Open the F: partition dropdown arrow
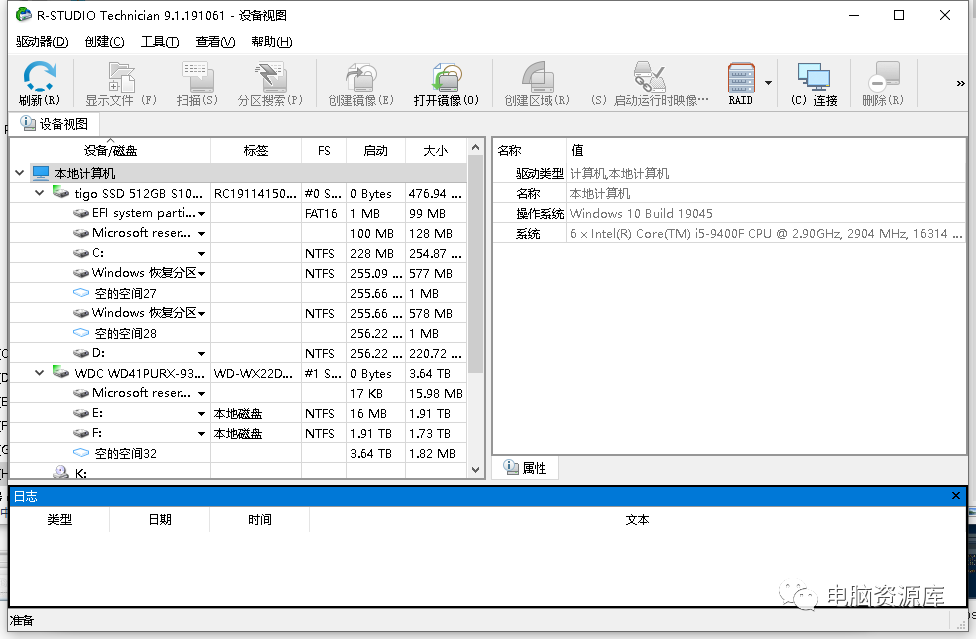976x639 pixels. tap(201, 434)
